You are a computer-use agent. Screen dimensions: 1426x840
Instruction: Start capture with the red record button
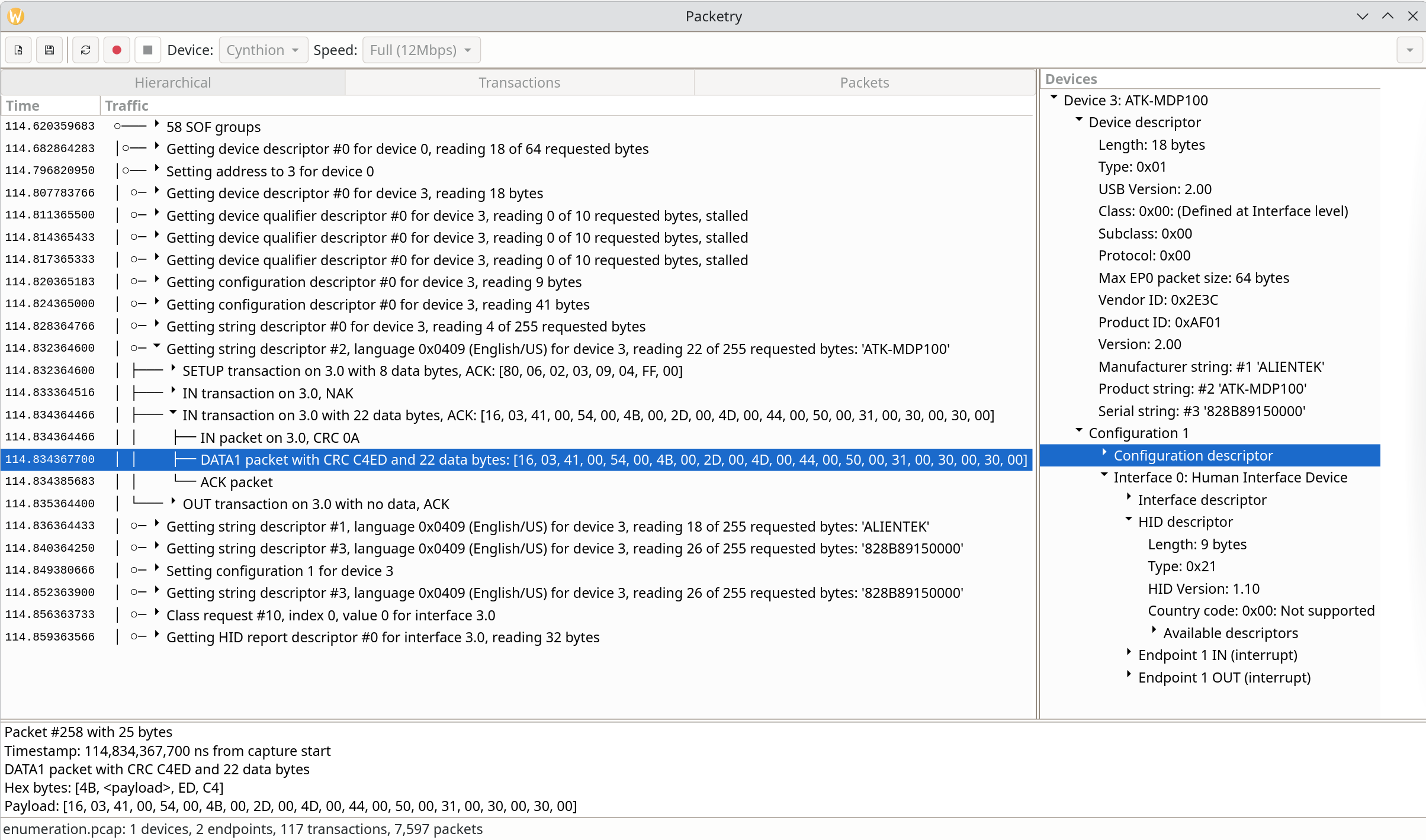click(x=117, y=50)
